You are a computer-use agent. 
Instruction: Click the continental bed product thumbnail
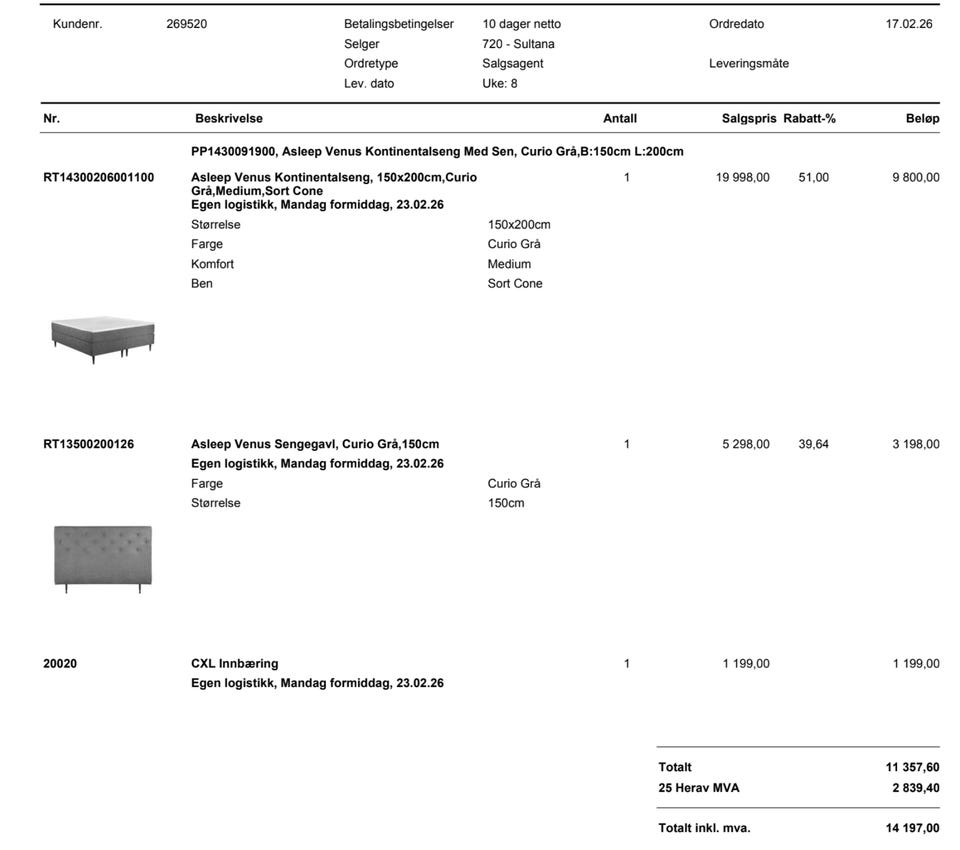pyautogui.click(x=103, y=339)
